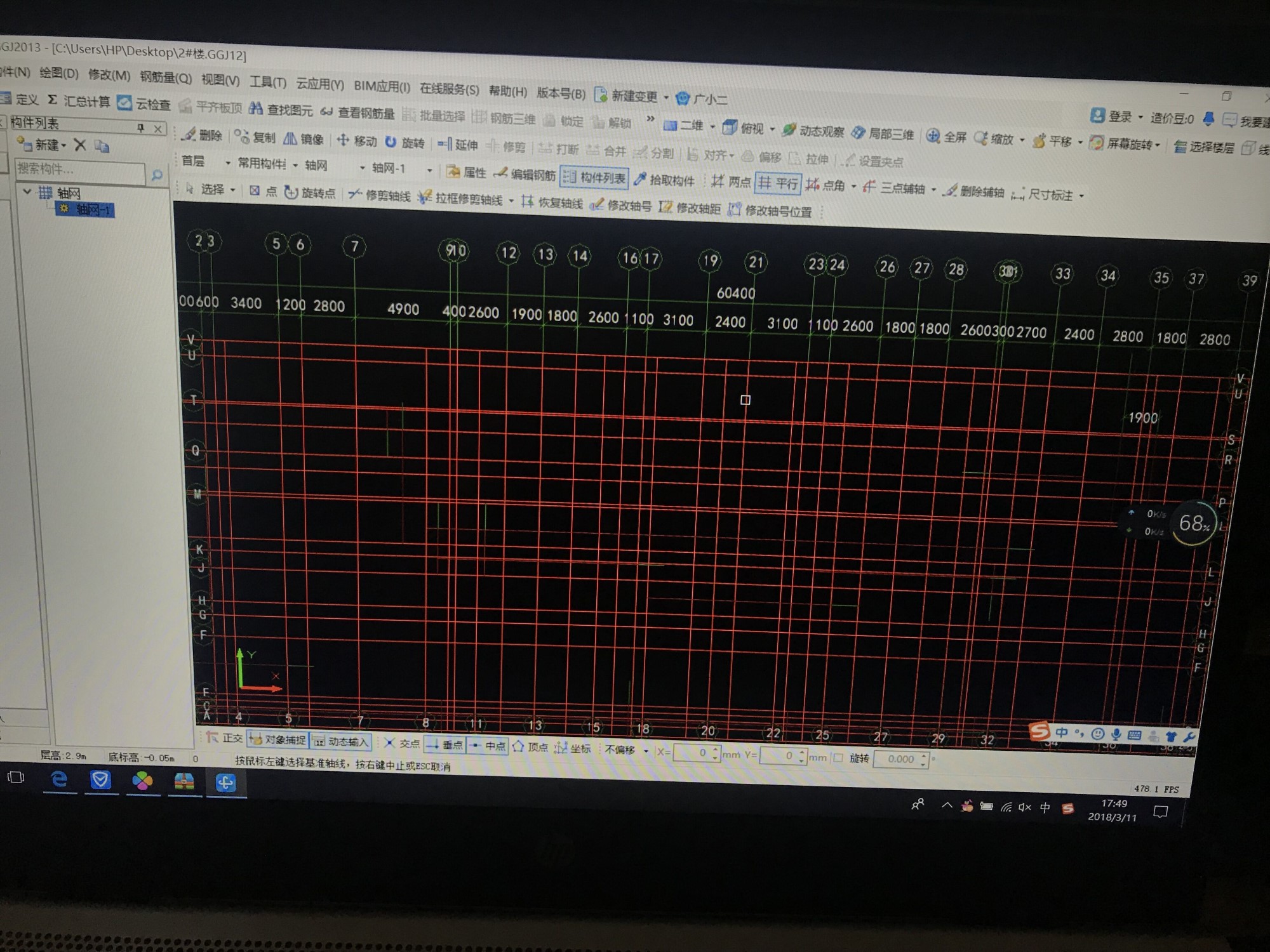Viewport: 1270px width, 952px height.
Task: Click 恢复轴线 restore axis tool
Action: click(x=552, y=202)
